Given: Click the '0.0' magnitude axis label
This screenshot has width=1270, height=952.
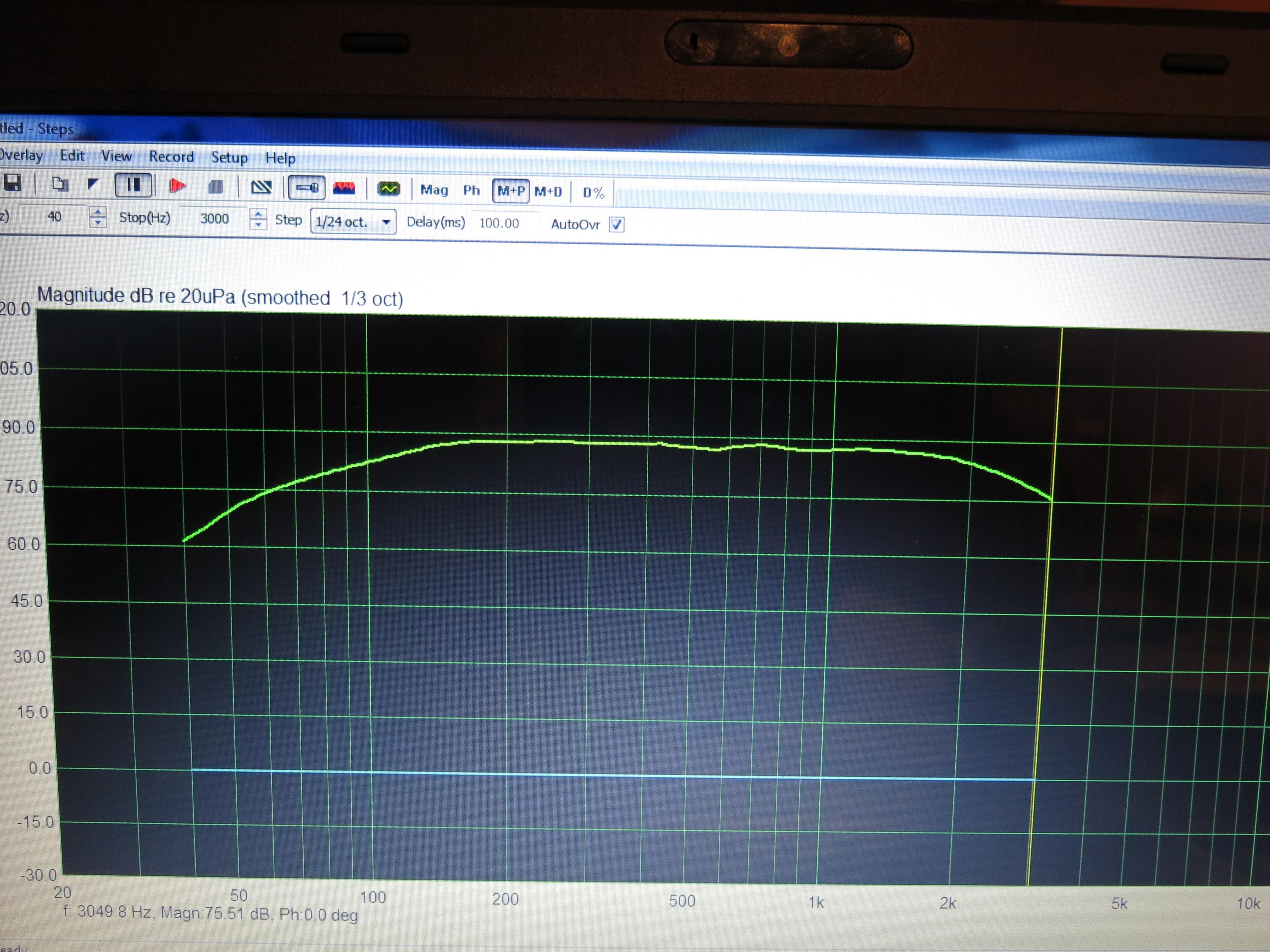Looking at the screenshot, I should [x=40, y=767].
